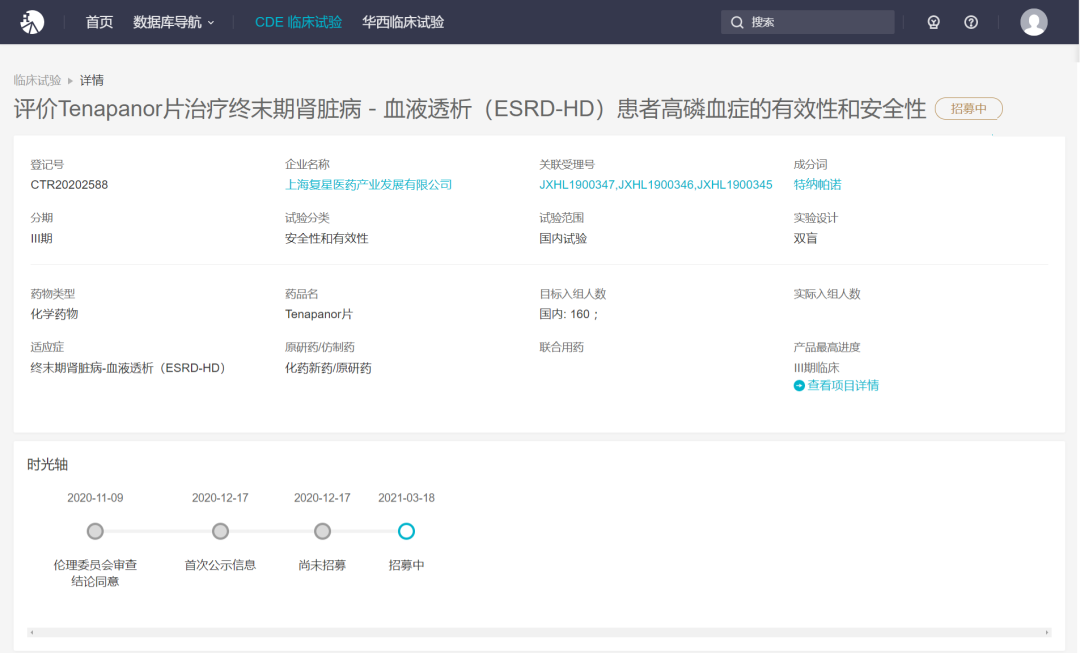Click the 招募中 status badge
Viewport: 1080px width, 653px height.
[x=968, y=109]
